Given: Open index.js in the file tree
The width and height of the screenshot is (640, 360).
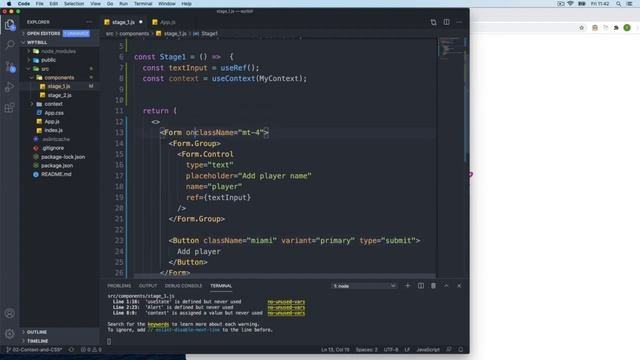Looking at the screenshot, I should (59, 131).
